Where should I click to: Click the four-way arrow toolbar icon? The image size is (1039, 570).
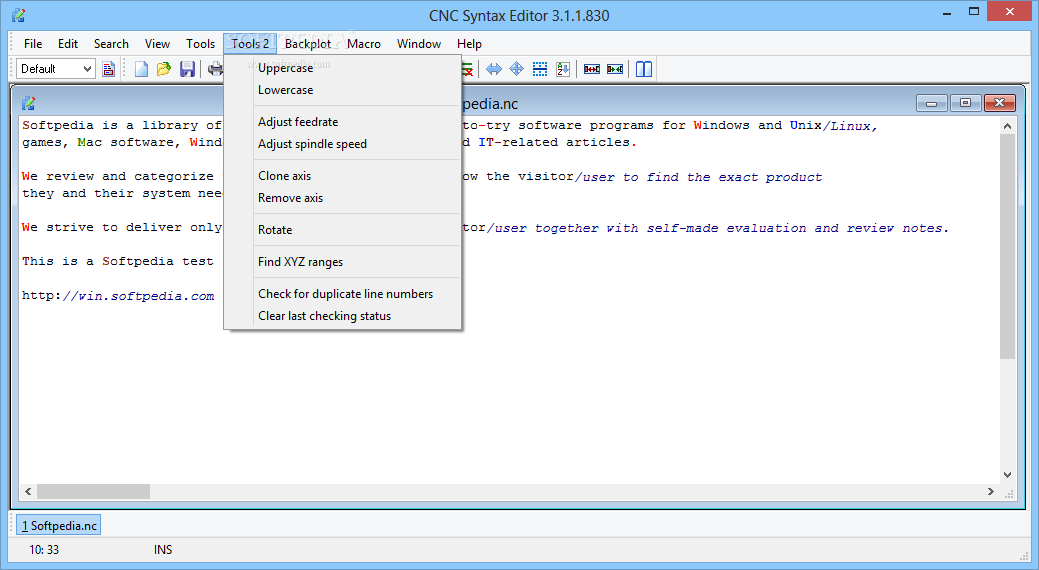point(516,69)
